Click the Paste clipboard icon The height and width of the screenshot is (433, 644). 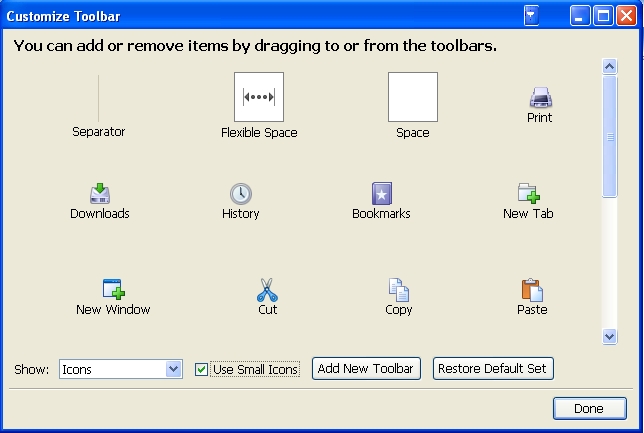pos(532,290)
